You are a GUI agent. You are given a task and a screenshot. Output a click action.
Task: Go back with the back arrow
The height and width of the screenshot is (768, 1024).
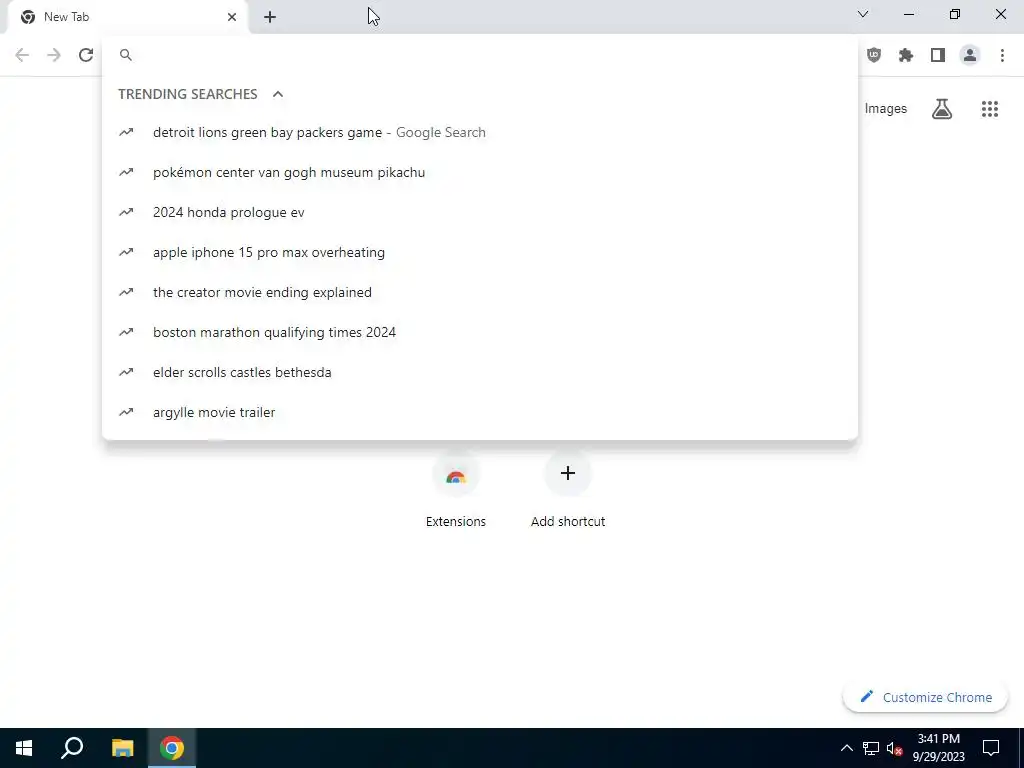tap(22, 55)
